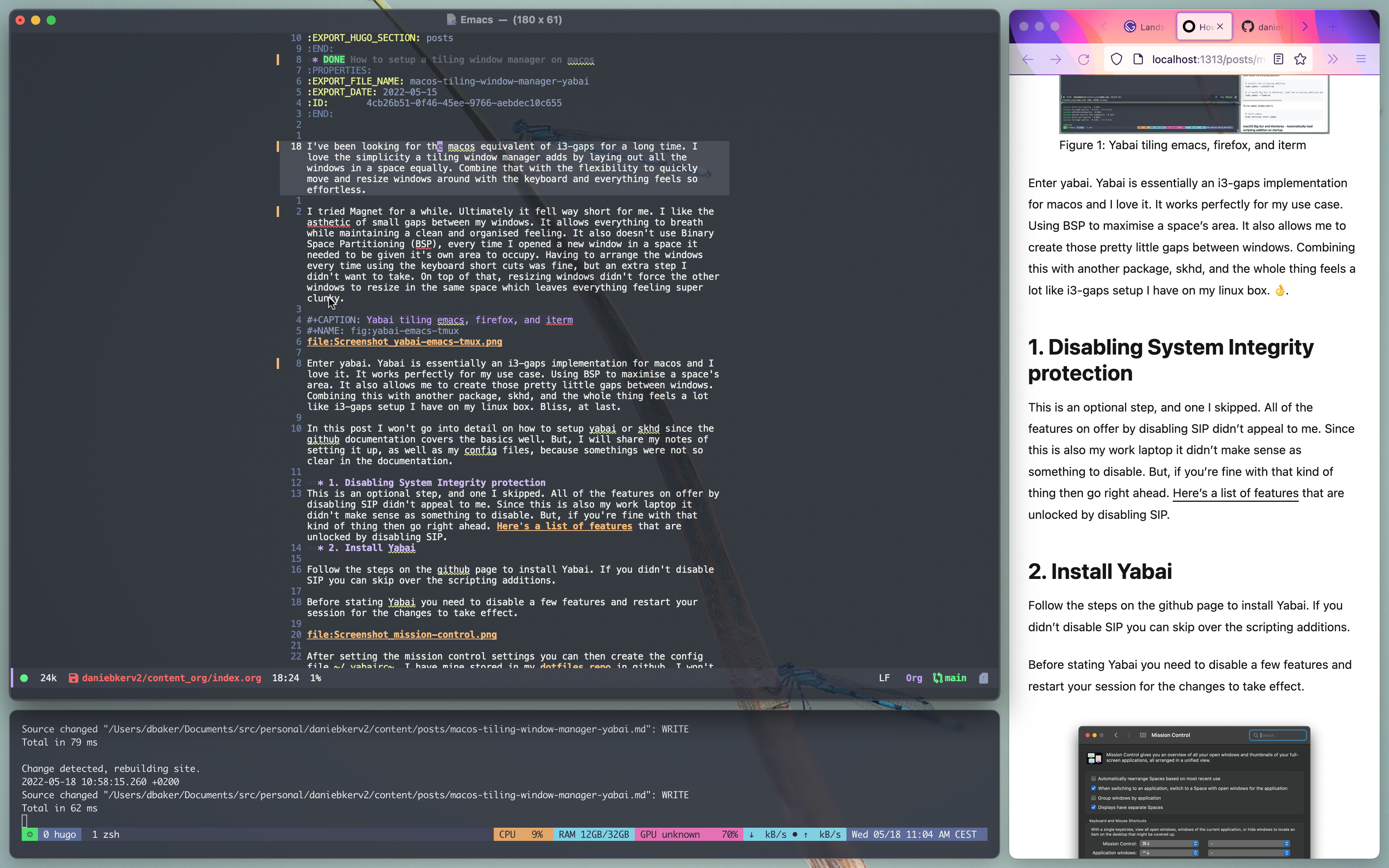This screenshot has height=868, width=1389.
Task: Click the red save icon beside index.org
Action: [x=73, y=678]
